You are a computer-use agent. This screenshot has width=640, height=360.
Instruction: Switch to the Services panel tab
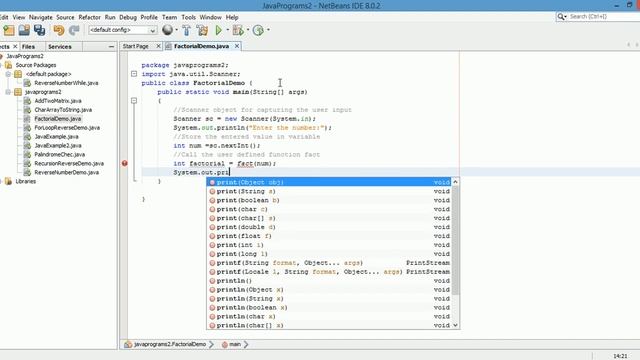click(x=60, y=47)
